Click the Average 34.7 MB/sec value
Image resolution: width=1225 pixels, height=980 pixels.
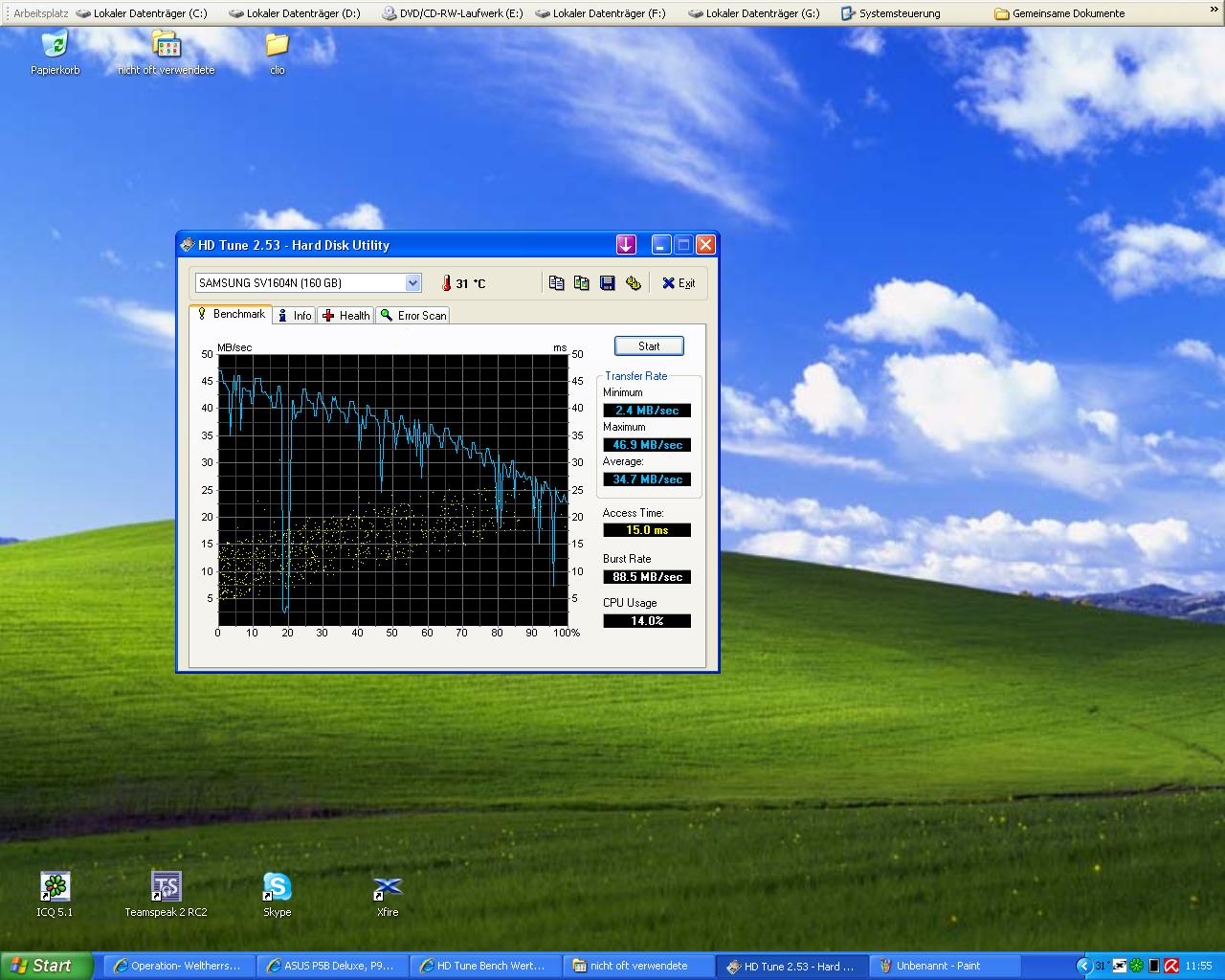point(647,479)
